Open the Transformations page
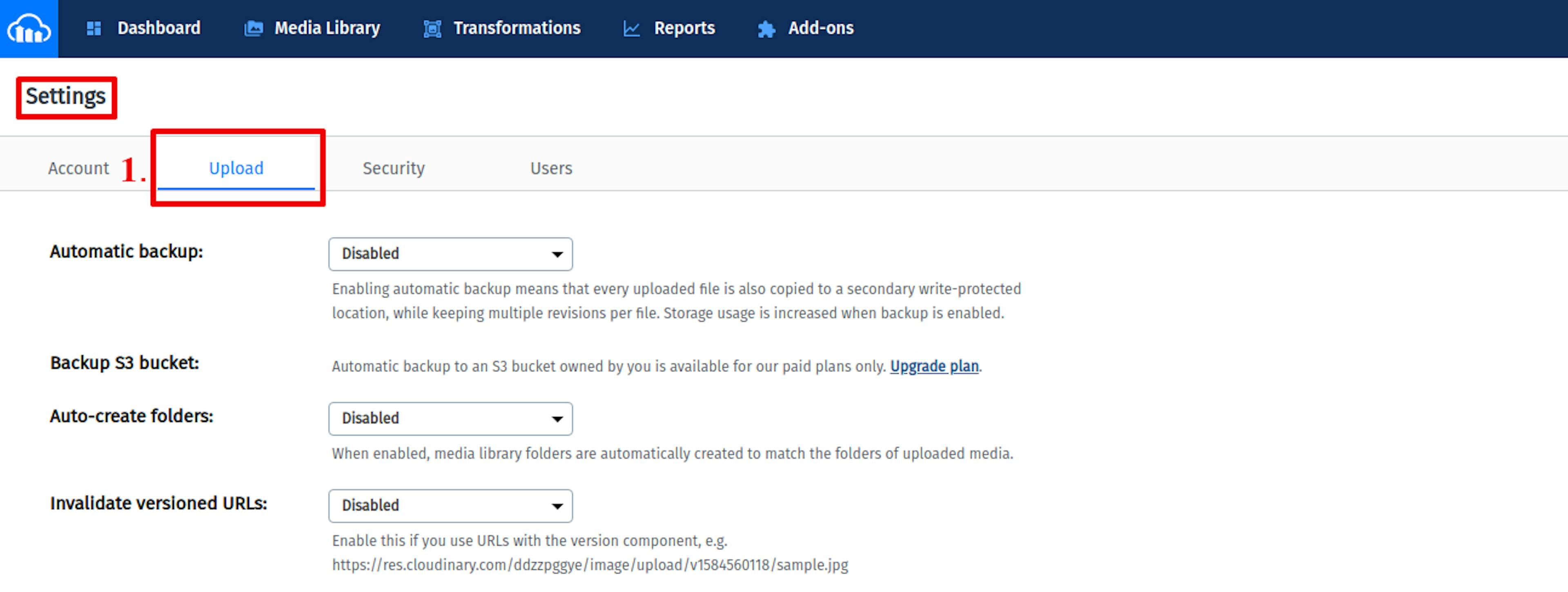 [517, 28]
